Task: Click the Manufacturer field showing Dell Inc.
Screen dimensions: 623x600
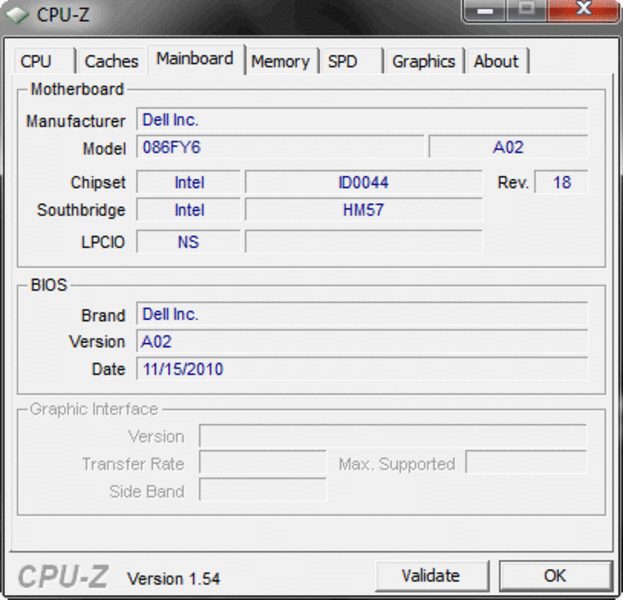Action: click(x=362, y=119)
